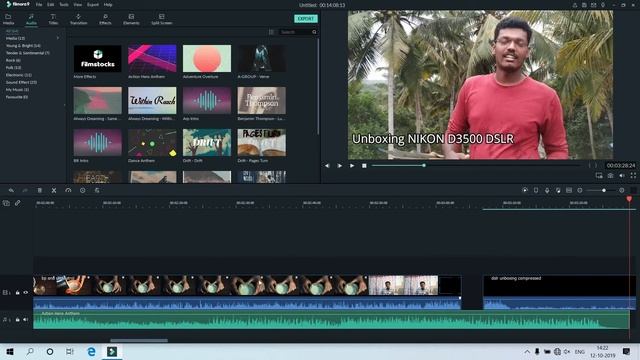Viewport: 640px width, 360px height.
Task: Open the Split Screen tab
Action: pos(162,19)
